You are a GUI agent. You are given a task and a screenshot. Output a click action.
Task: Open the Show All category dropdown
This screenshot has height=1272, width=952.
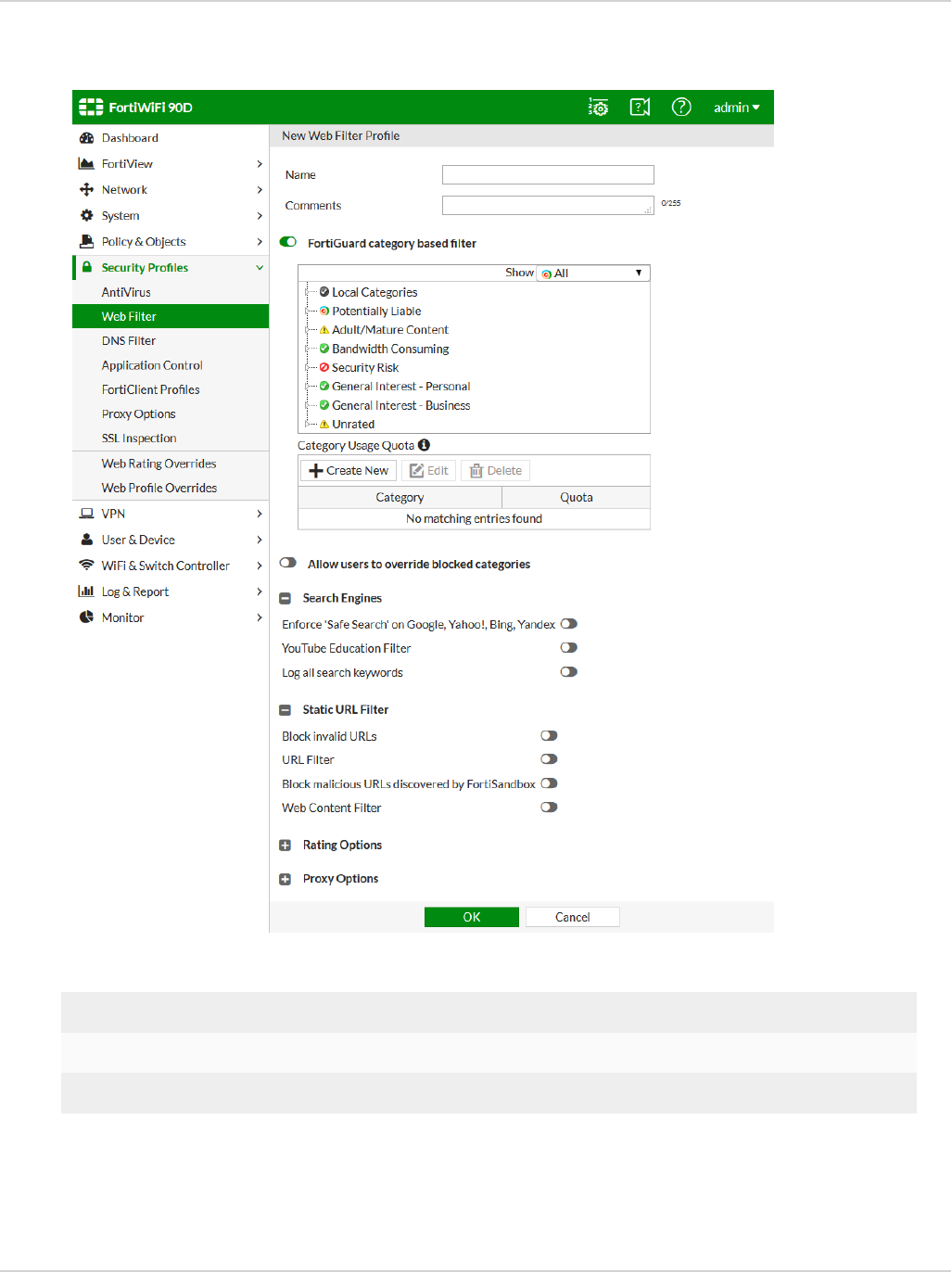pos(593,273)
